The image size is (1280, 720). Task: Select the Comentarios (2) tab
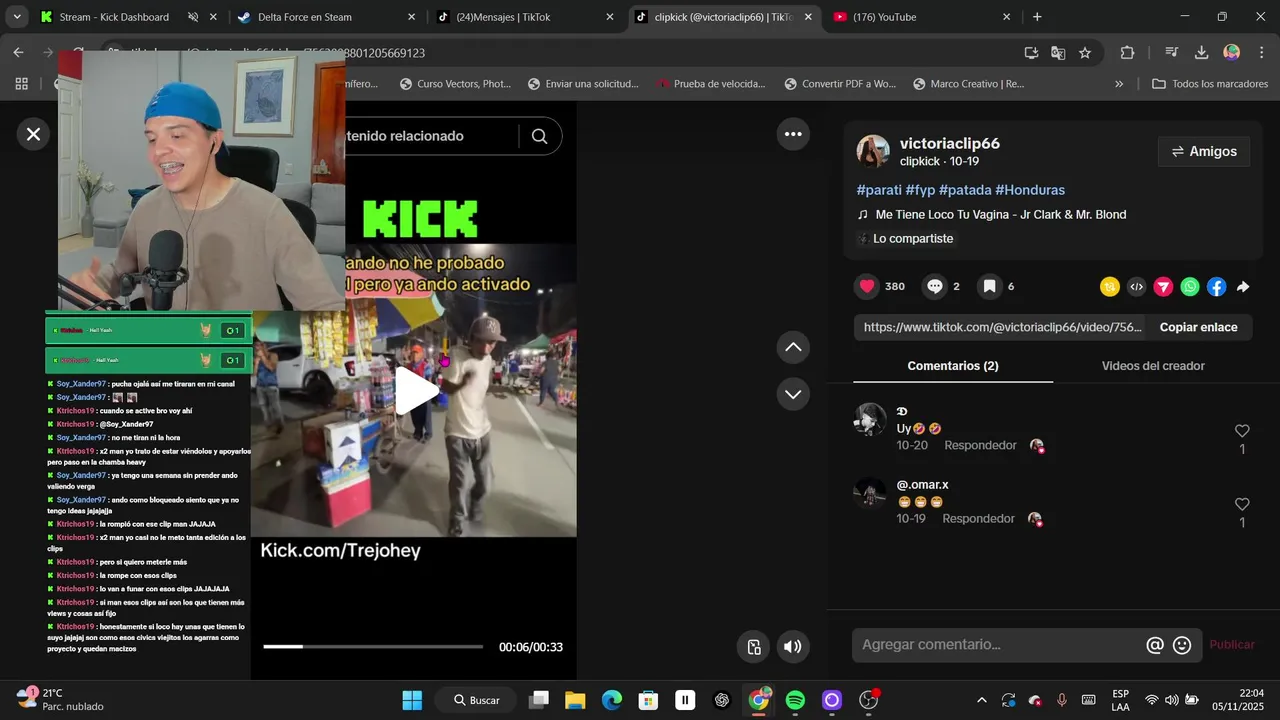coord(953,366)
